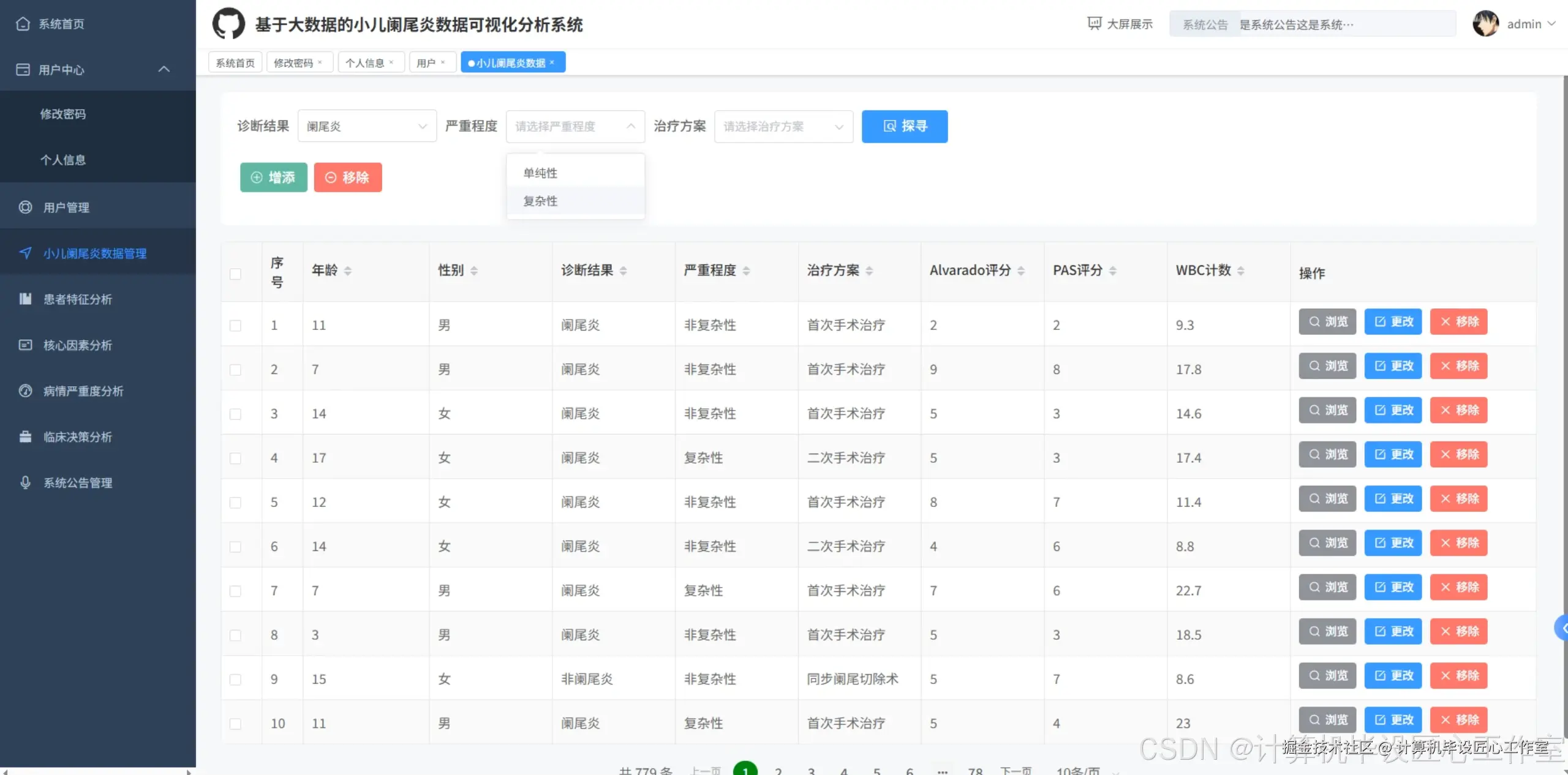Click the 探寻 search button

point(905,126)
